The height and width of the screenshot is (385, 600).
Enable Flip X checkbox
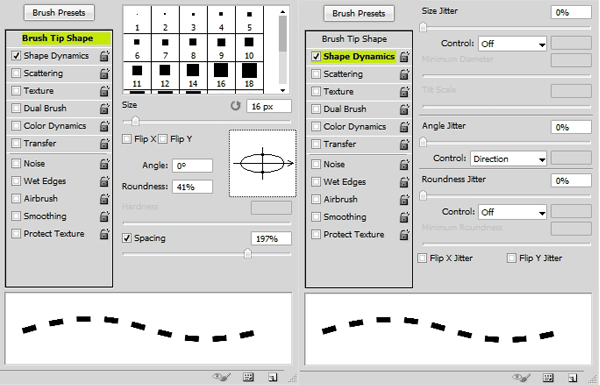click(127, 139)
